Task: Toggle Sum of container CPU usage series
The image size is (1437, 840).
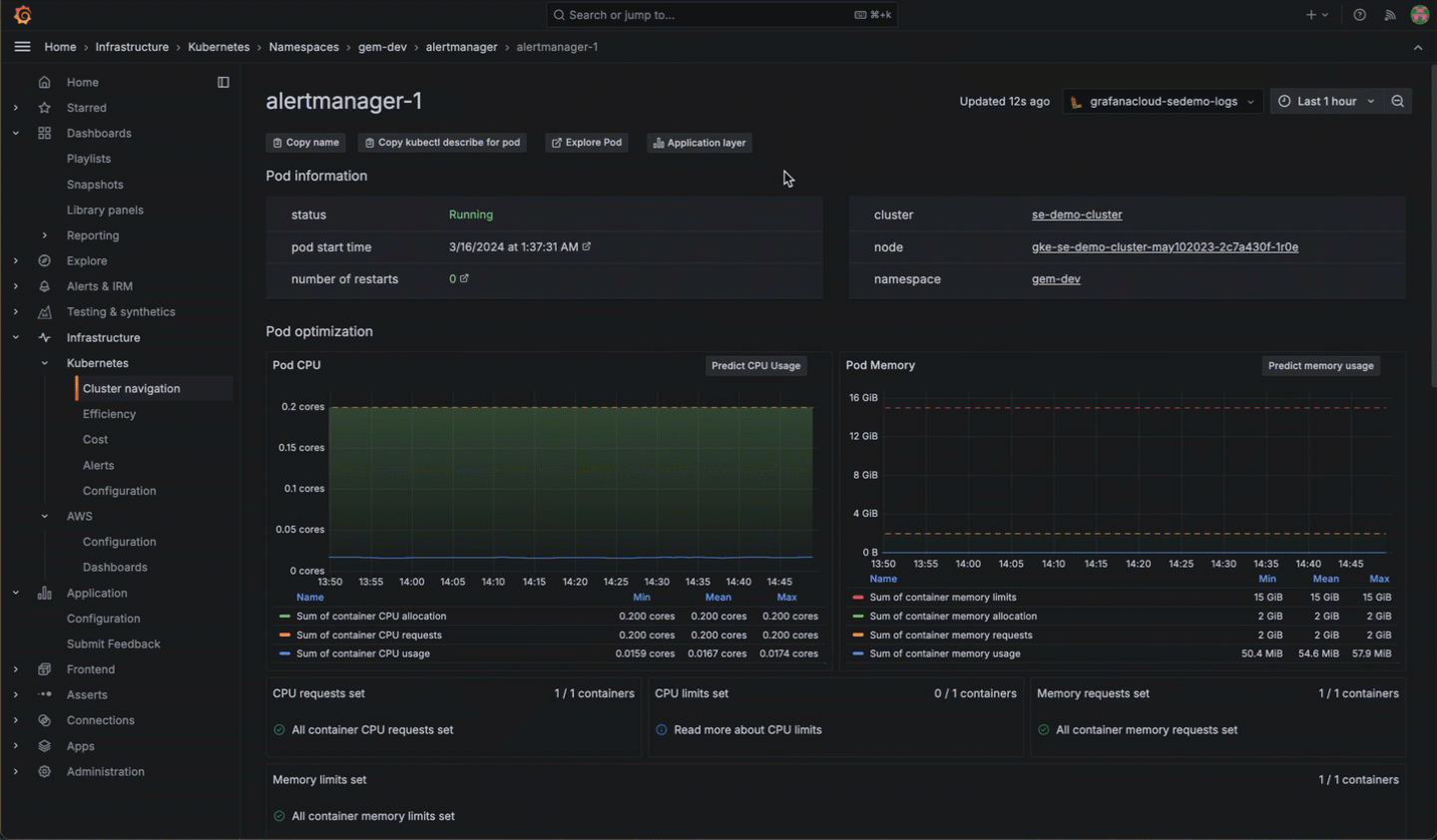Action: 363,654
